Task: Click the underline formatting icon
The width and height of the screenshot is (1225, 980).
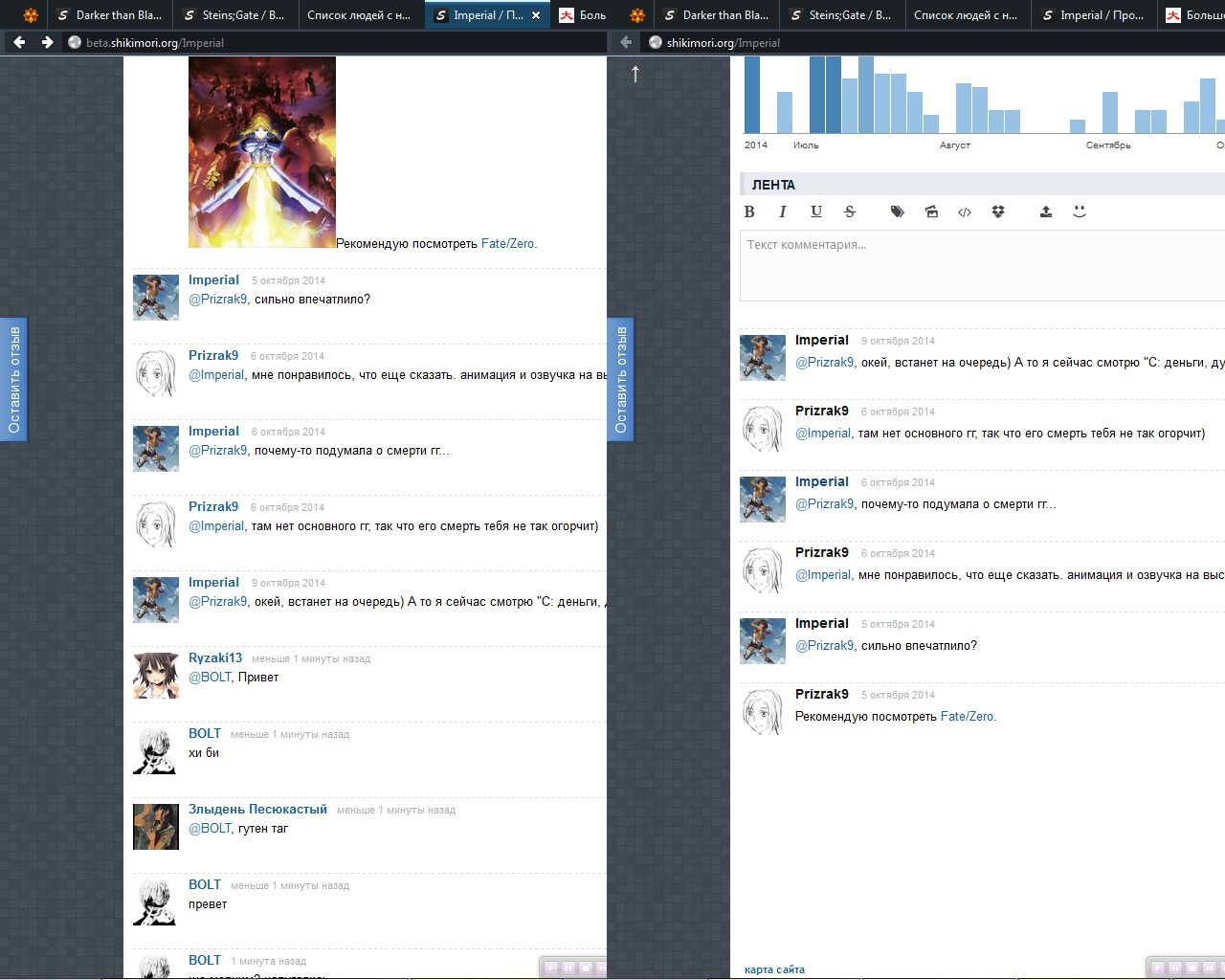Action: pyautogui.click(x=816, y=212)
